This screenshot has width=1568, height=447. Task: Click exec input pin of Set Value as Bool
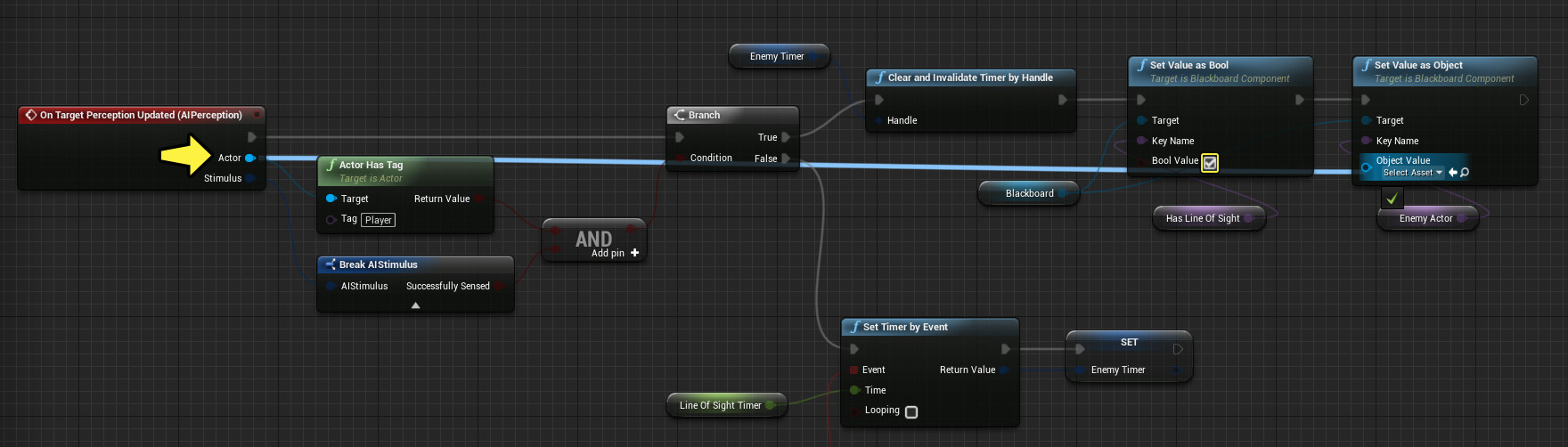point(1141,100)
